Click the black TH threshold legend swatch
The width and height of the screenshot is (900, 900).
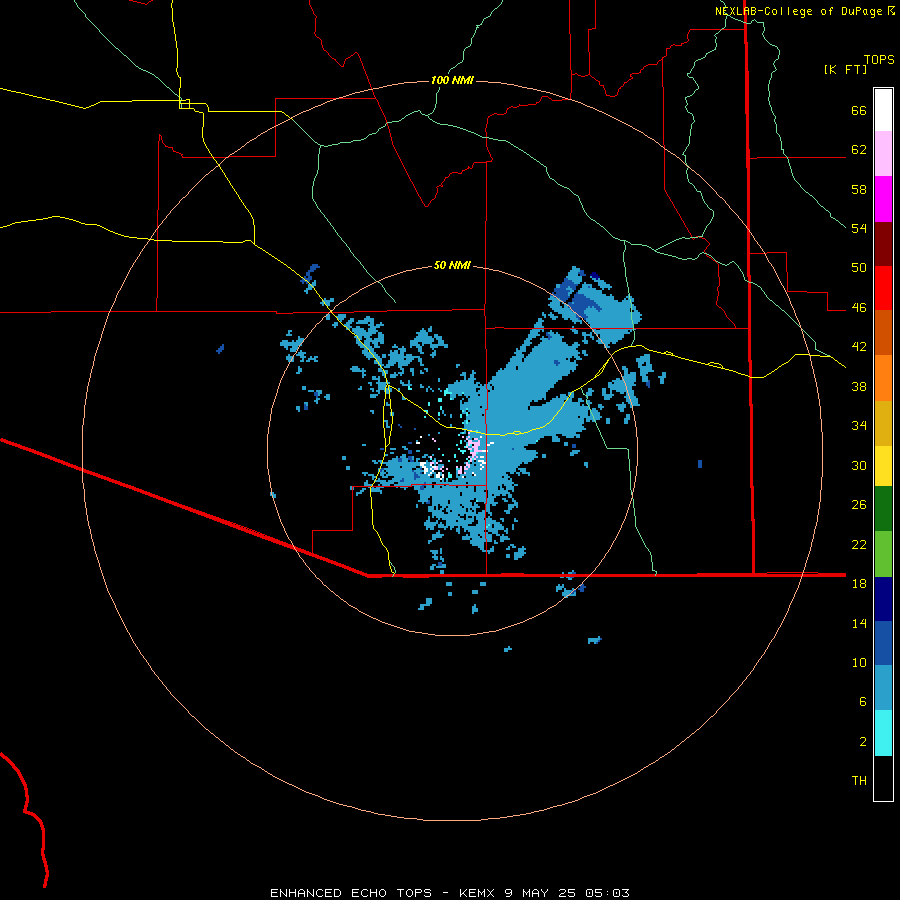[883, 778]
